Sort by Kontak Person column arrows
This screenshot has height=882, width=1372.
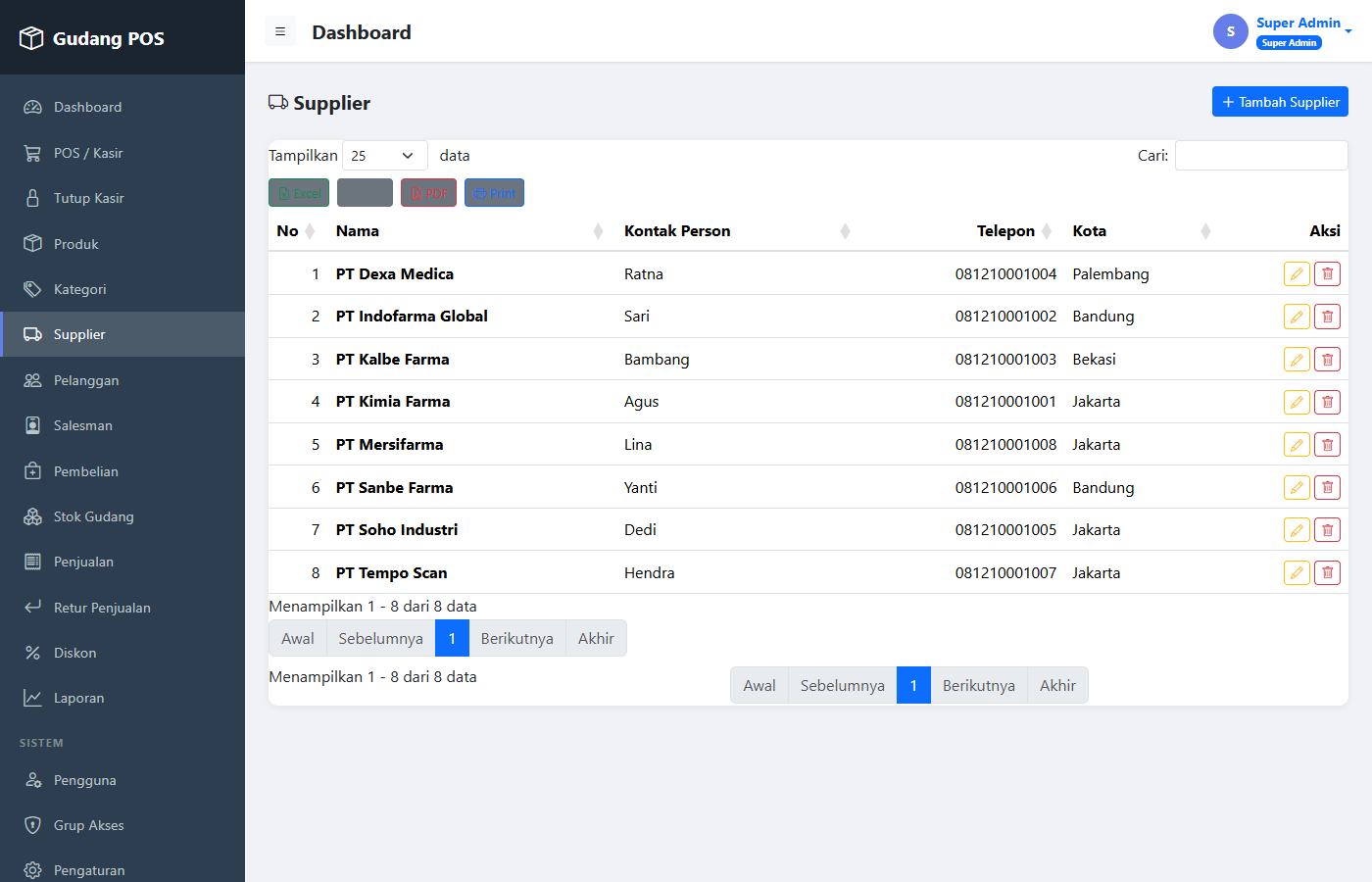tap(845, 231)
